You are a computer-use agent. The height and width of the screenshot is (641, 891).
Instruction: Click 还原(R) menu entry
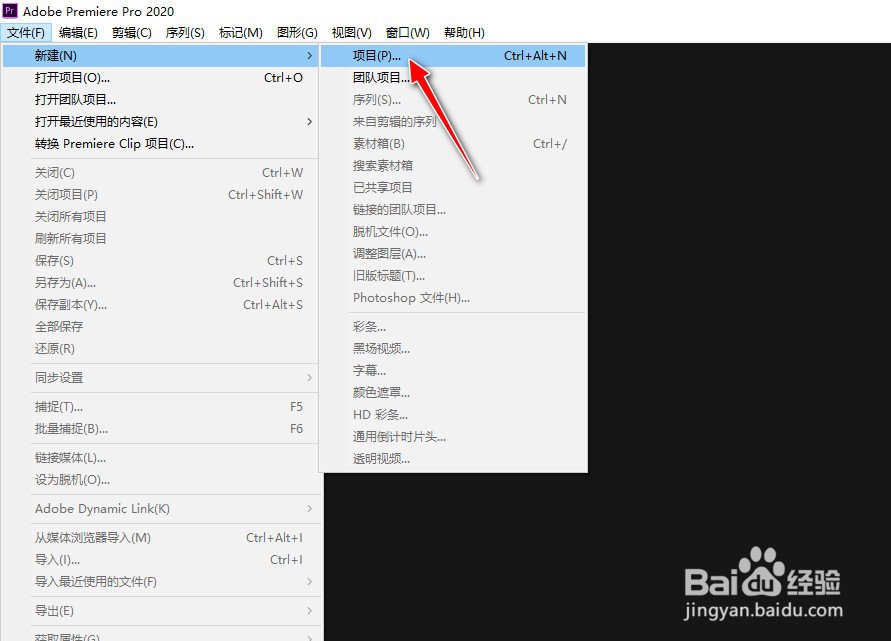pos(160,348)
